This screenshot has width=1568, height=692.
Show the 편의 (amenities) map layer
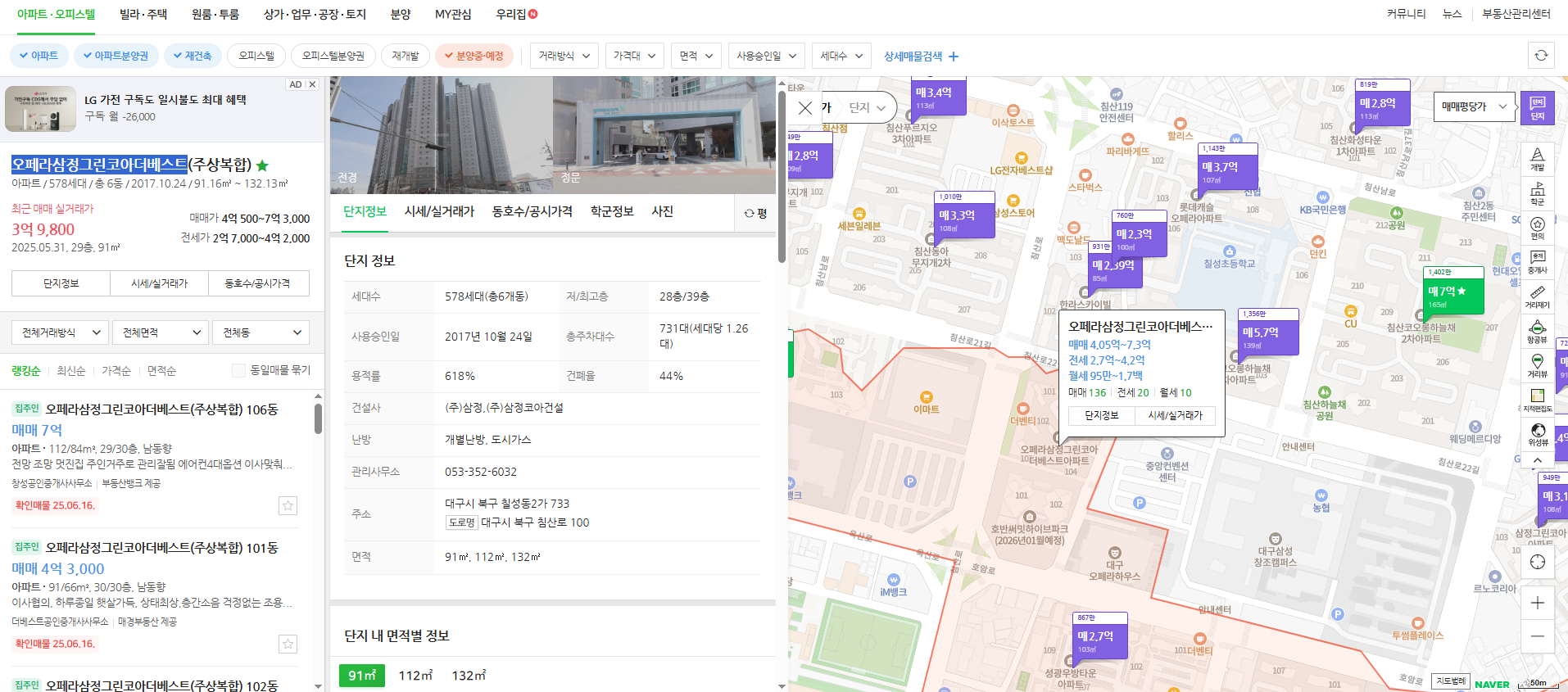[1537, 228]
